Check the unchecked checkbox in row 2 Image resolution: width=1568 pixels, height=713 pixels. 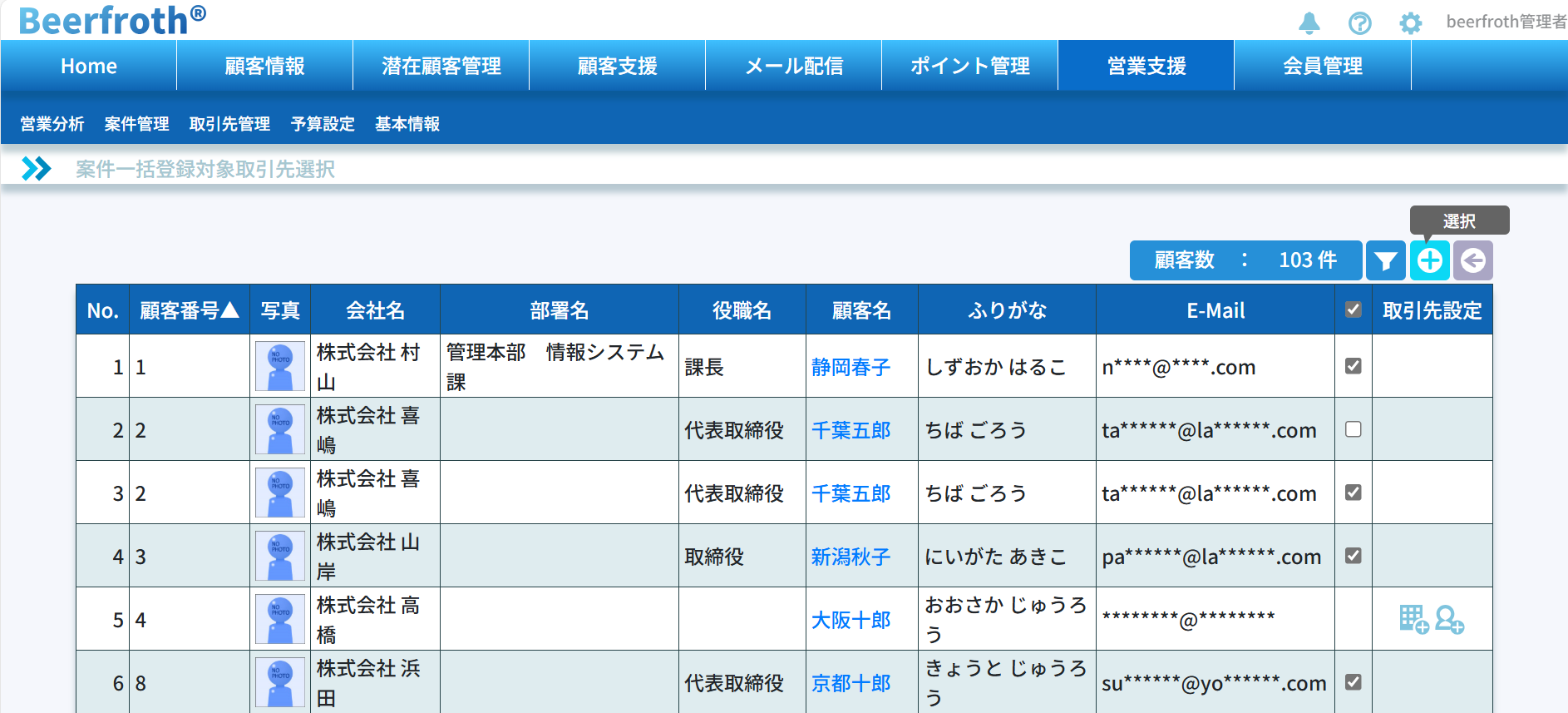tap(1353, 429)
